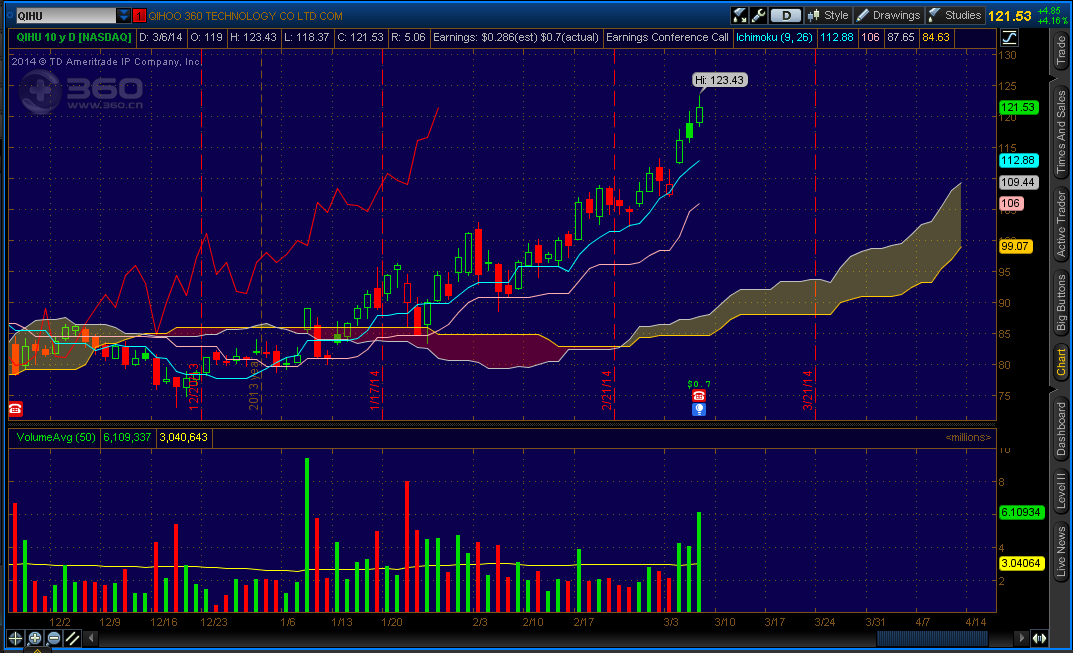Open the quick study/share flask icon
This screenshot has height=653, width=1073.
tap(740, 15)
